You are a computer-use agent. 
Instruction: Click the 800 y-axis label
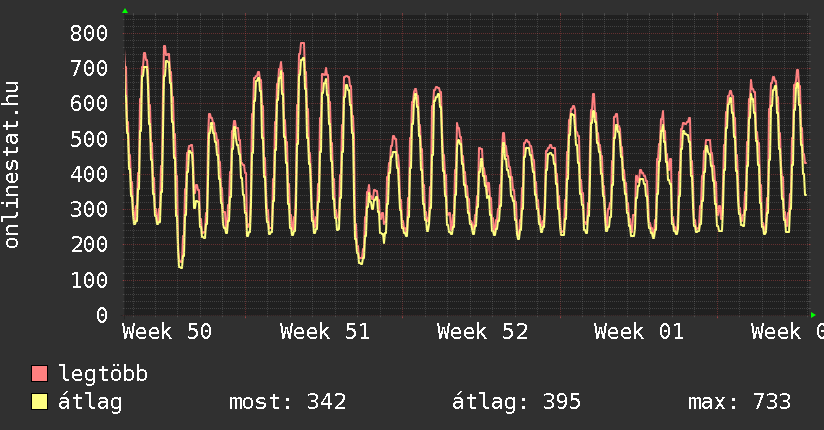(88, 33)
